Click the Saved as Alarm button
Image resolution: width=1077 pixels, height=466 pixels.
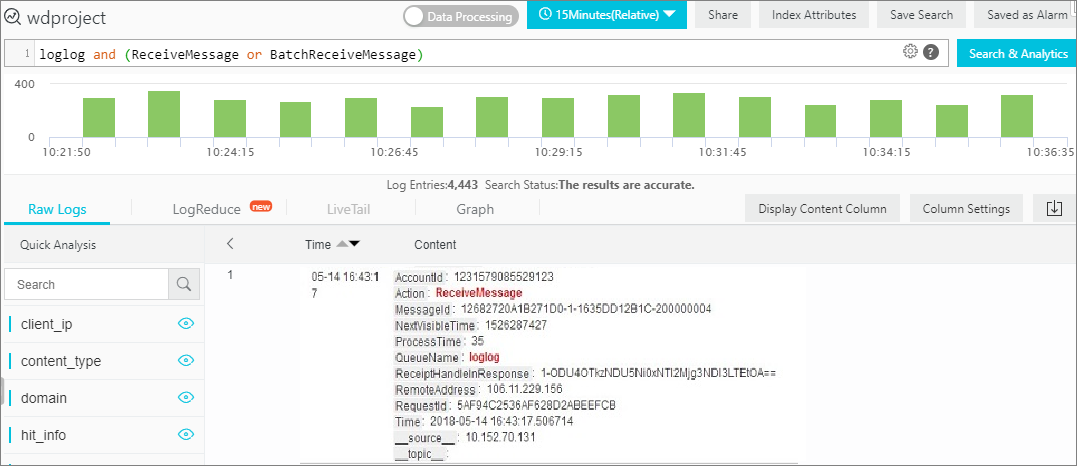coord(1028,14)
